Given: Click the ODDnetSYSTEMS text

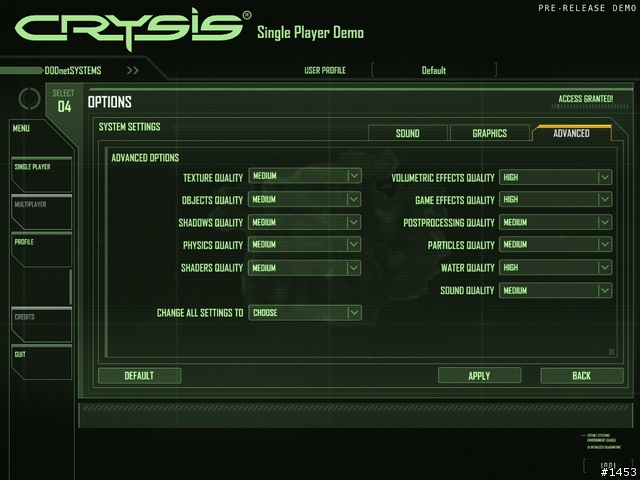Looking at the screenshot, I should click(73, 71).
